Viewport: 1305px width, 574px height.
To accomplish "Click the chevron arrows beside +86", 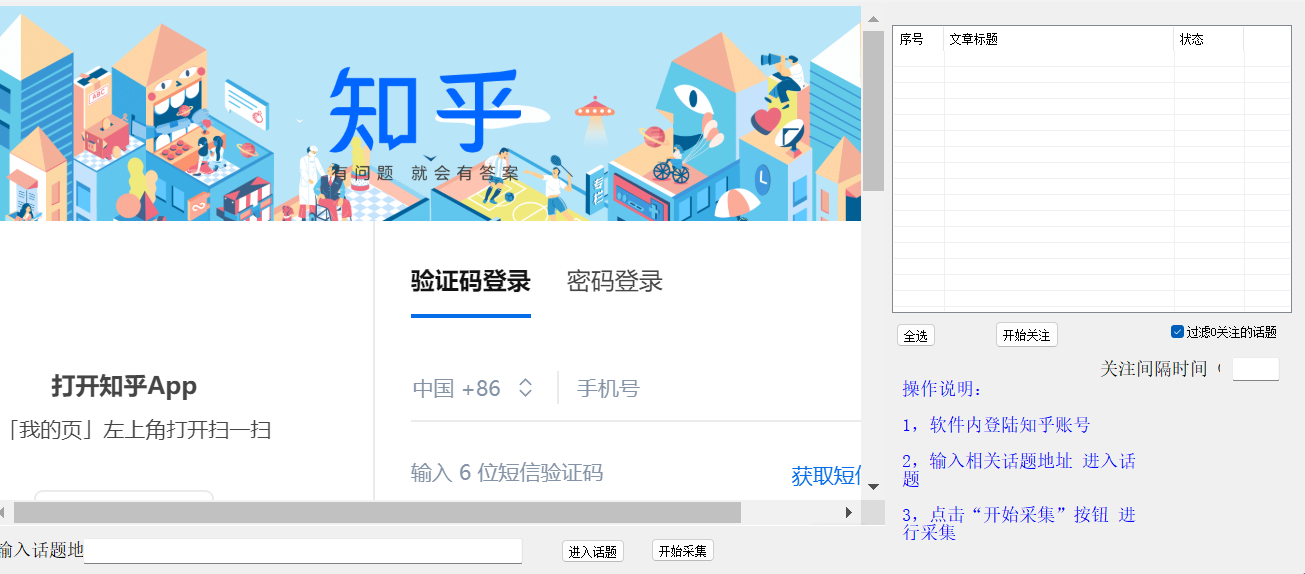I will [525, 388].
